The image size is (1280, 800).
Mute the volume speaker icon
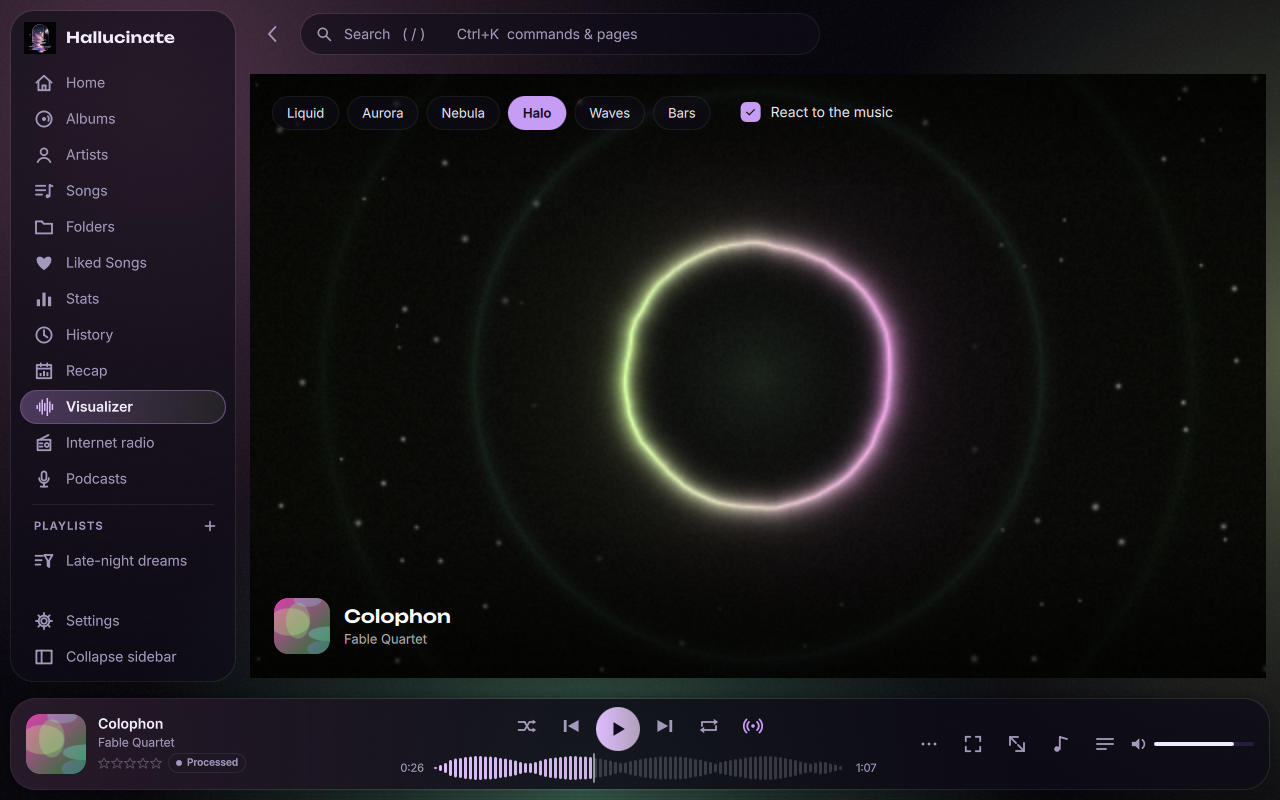point(1138,744)
